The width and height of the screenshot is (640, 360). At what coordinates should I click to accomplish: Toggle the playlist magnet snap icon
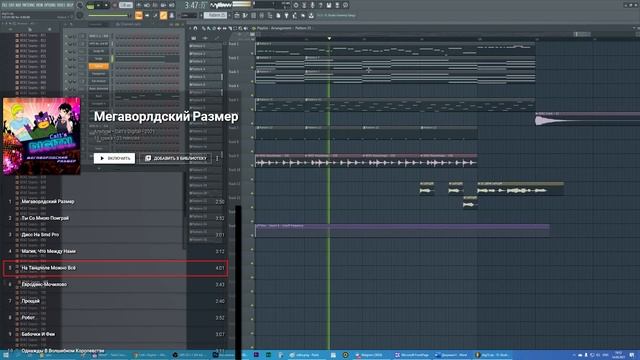coord(196,28)
